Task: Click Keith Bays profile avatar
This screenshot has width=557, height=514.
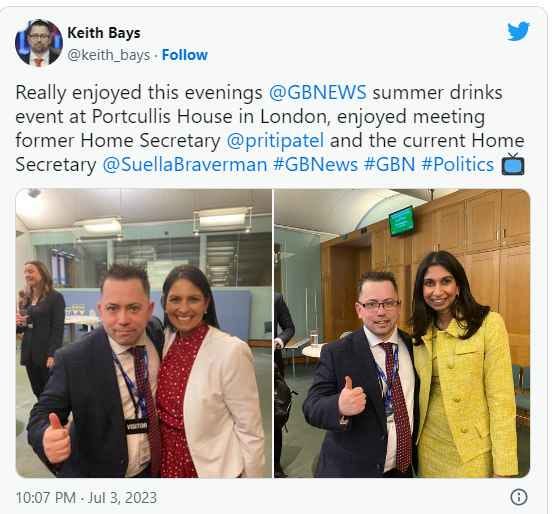Action: pyautogui.click(x=39, y=43)
